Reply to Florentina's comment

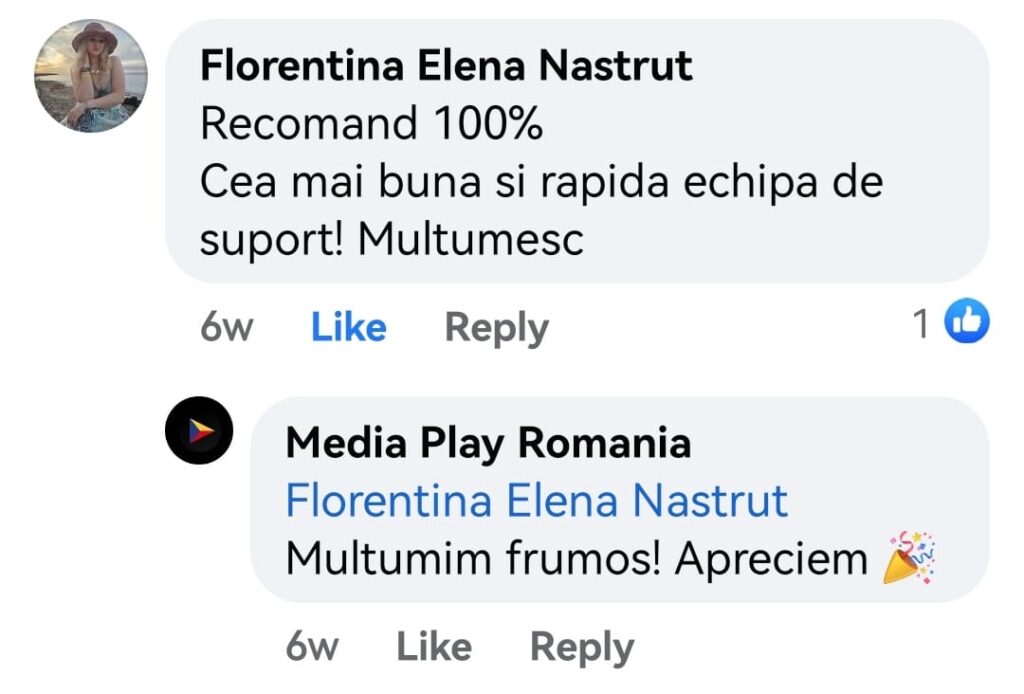click(x=496, y=327)
